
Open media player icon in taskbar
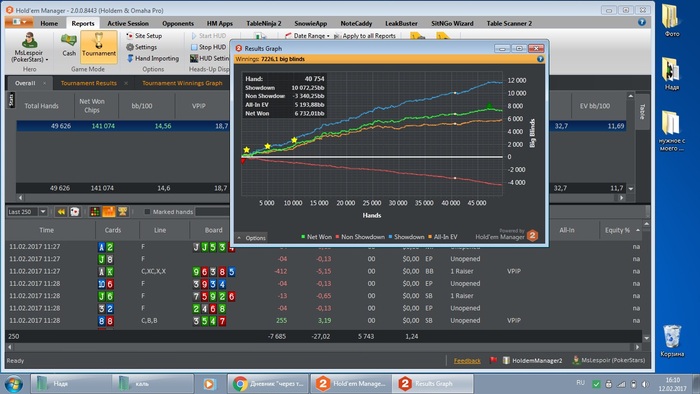208,384
